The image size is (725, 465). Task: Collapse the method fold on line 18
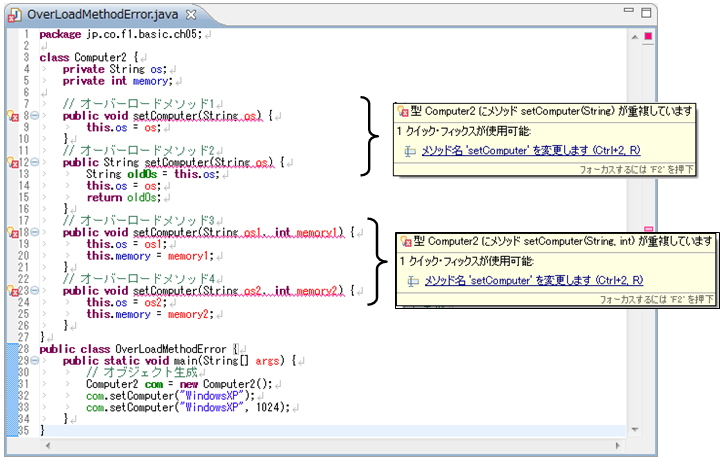[x=34, y=232]
